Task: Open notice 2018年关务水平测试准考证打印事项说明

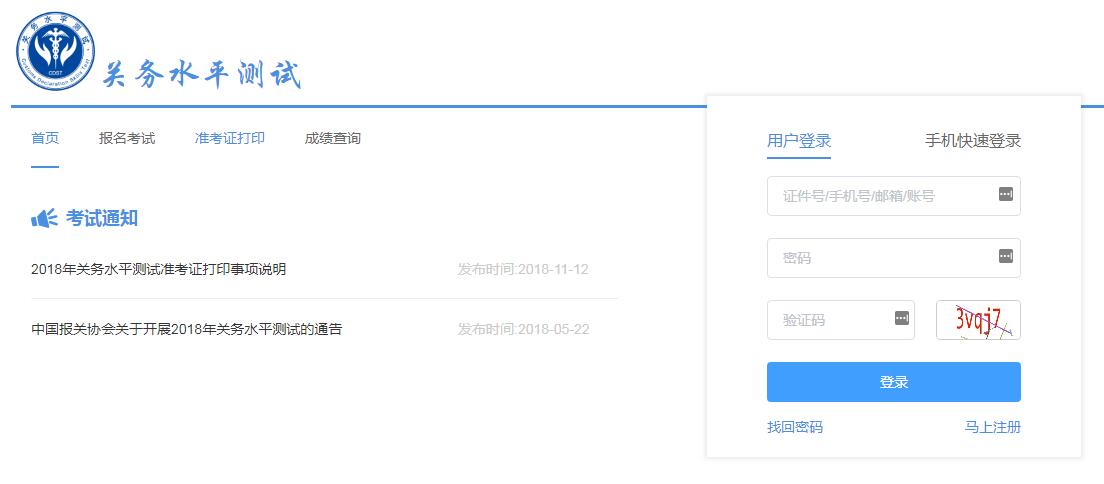Action: [159, 269]
